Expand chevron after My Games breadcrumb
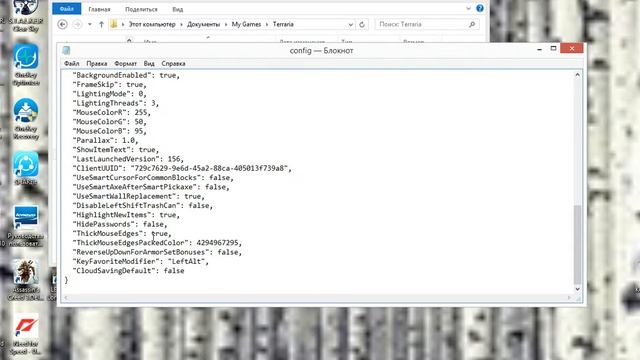 (267, 24)
